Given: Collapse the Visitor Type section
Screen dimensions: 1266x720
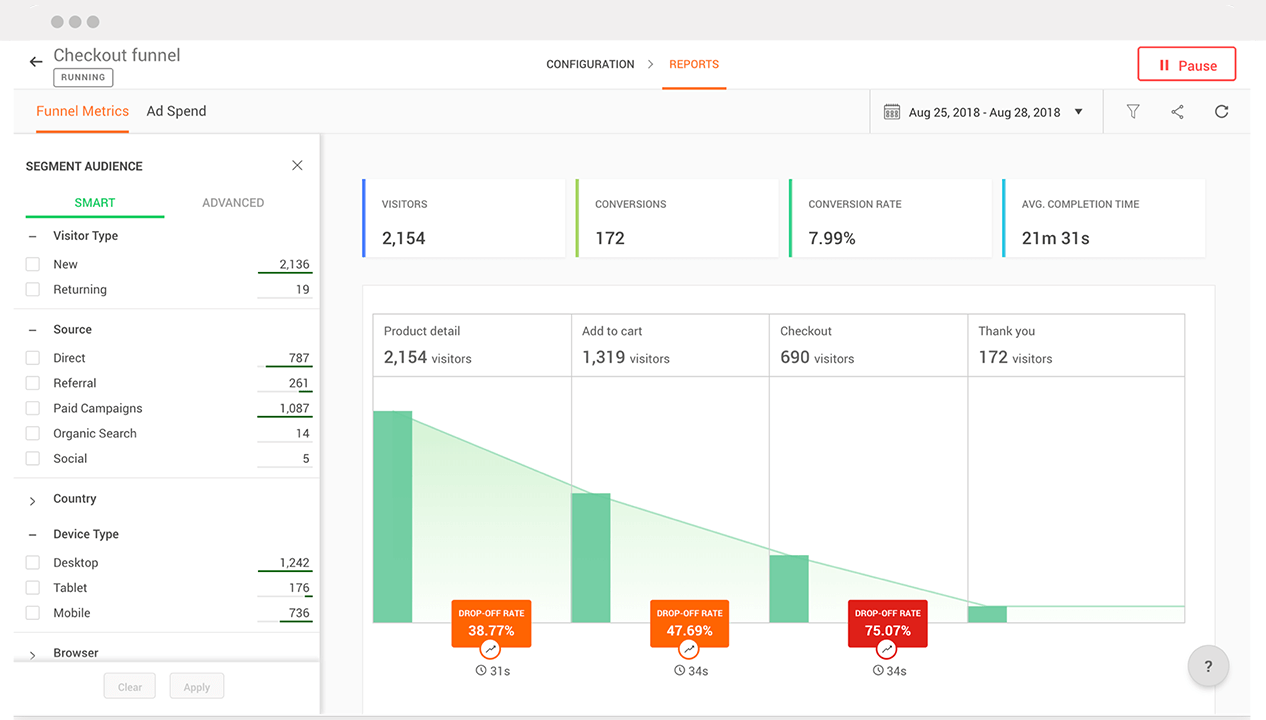Looking at the screenshot, I should 32,237.
